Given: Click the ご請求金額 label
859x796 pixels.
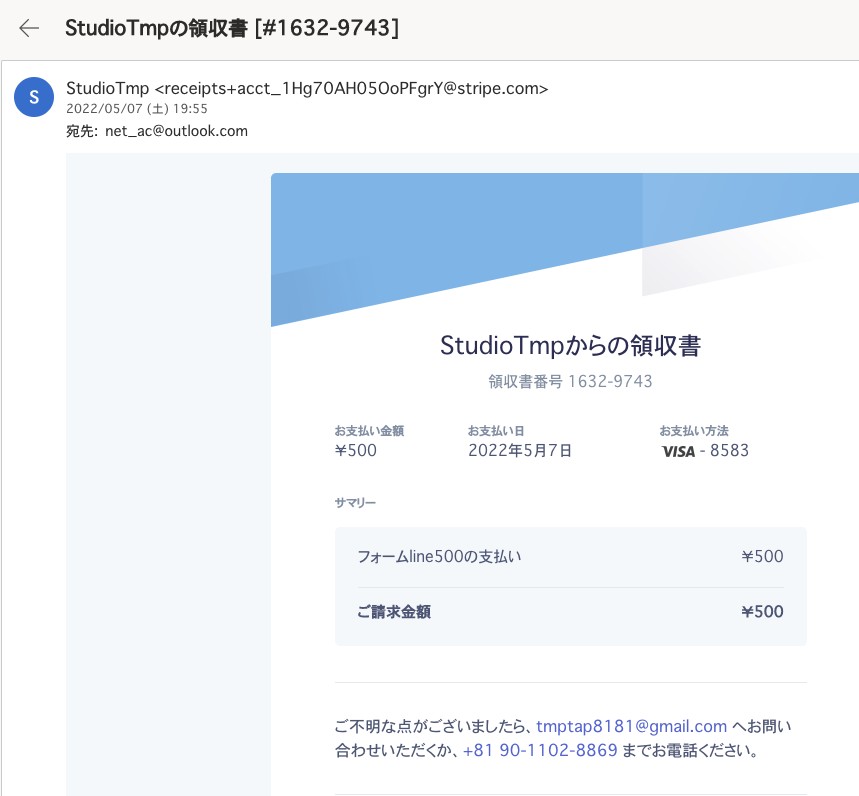Looking at the screenshot, I should coord(394,612).
